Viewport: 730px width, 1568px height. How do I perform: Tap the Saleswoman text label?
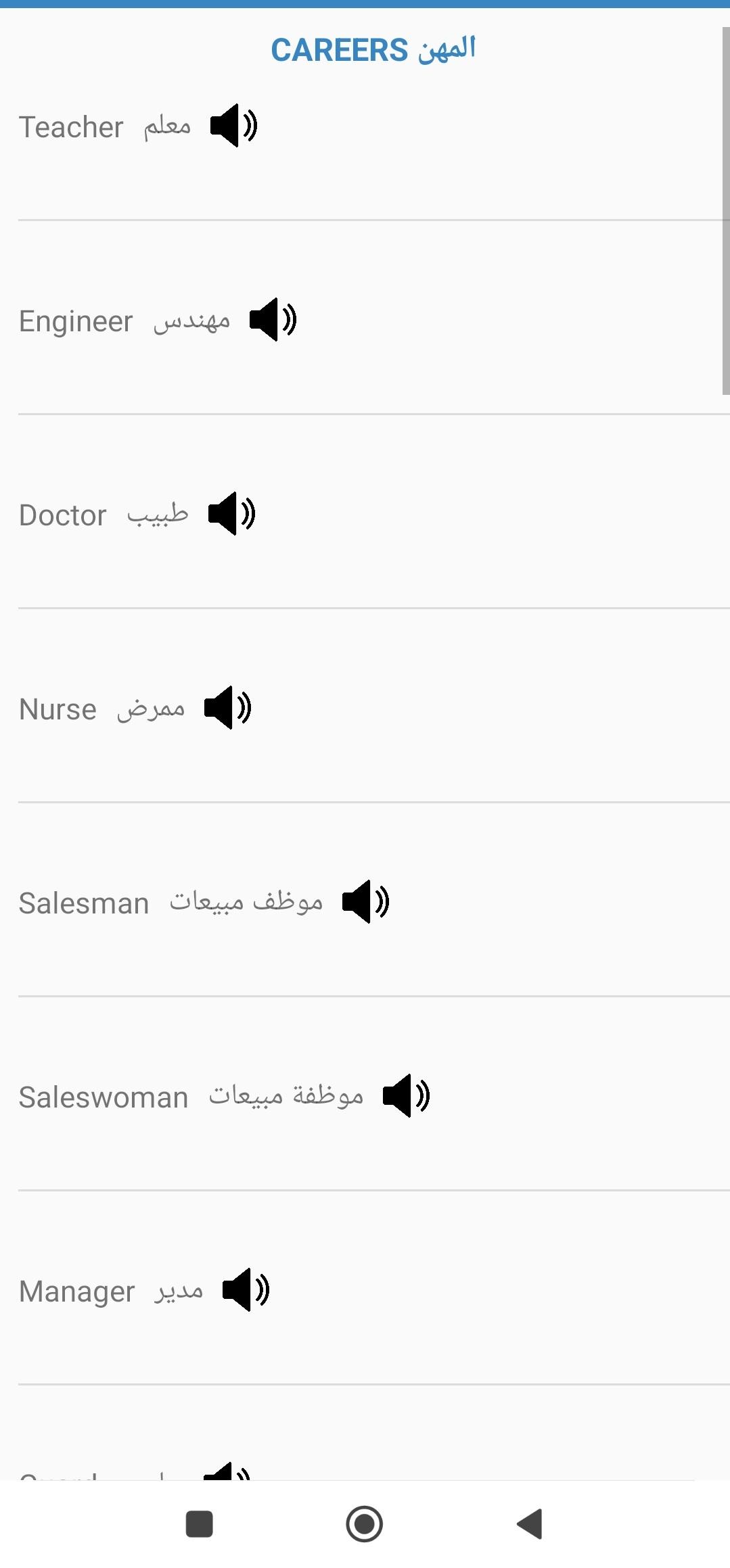point(104,1097)
